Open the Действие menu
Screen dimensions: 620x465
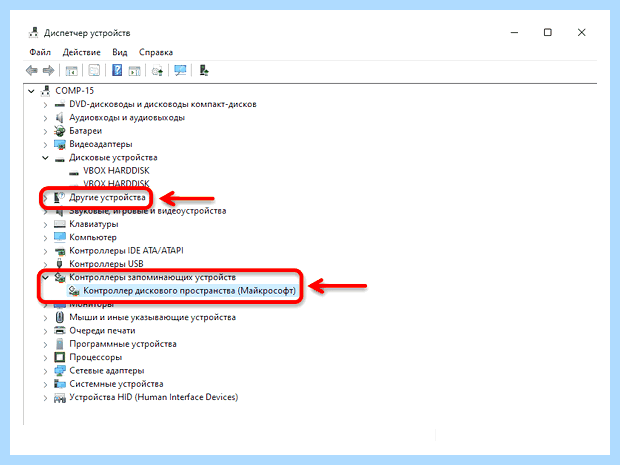coord(81,52)
